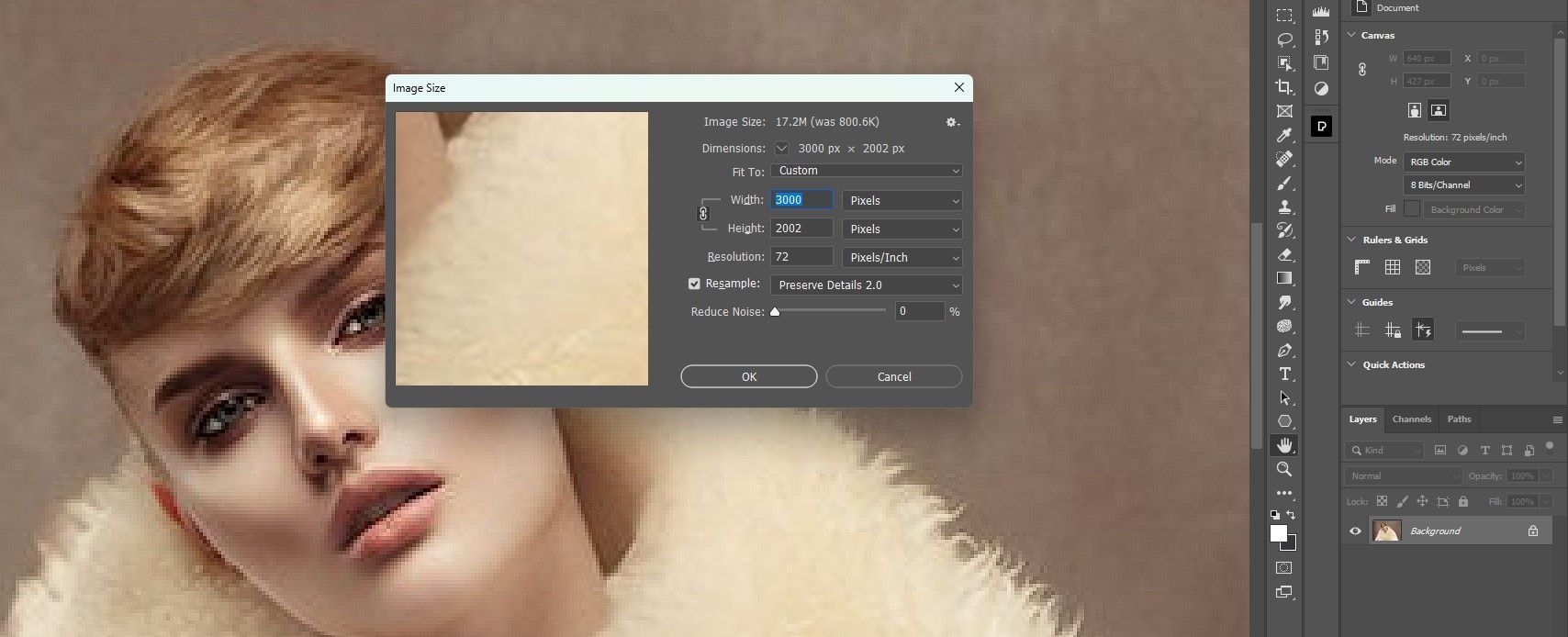Select the Smudge tool
The width and height of the screenshot is (1568, 637).
click(1284, 302)
